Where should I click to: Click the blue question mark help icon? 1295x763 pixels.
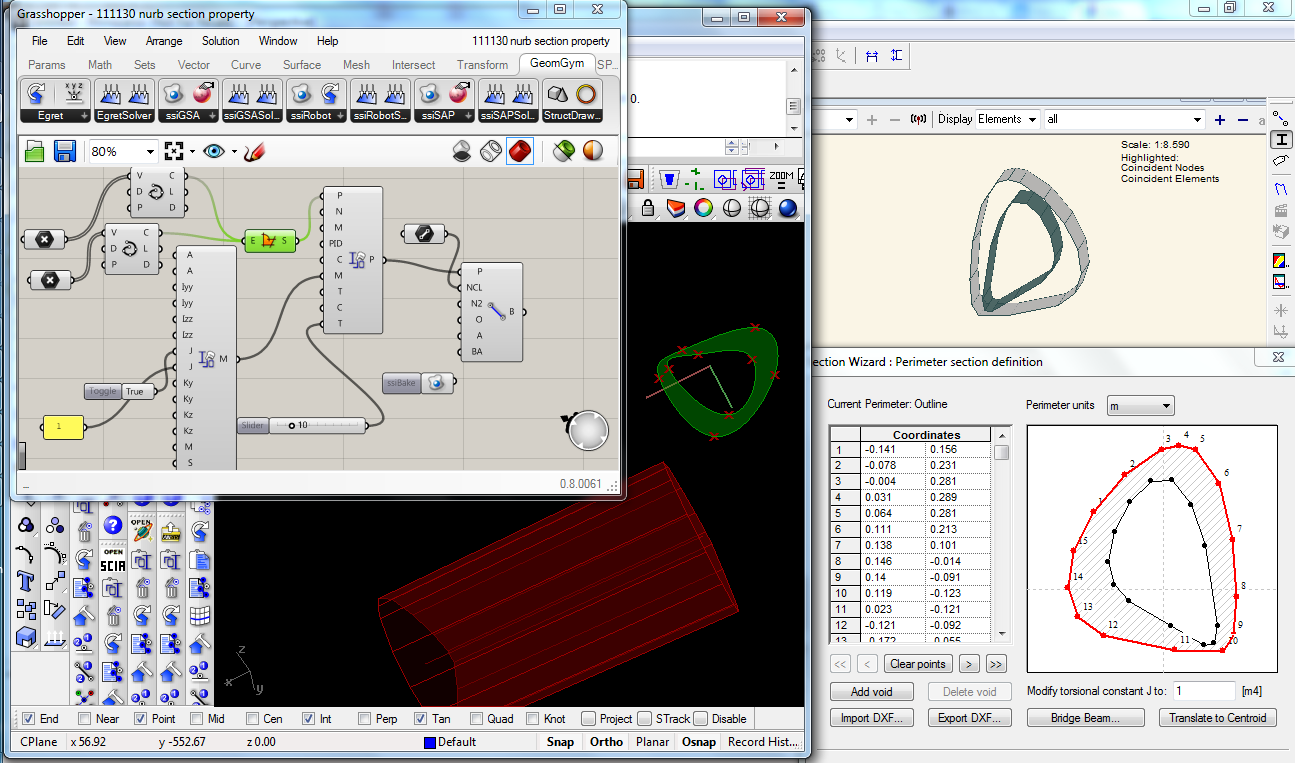112,525
